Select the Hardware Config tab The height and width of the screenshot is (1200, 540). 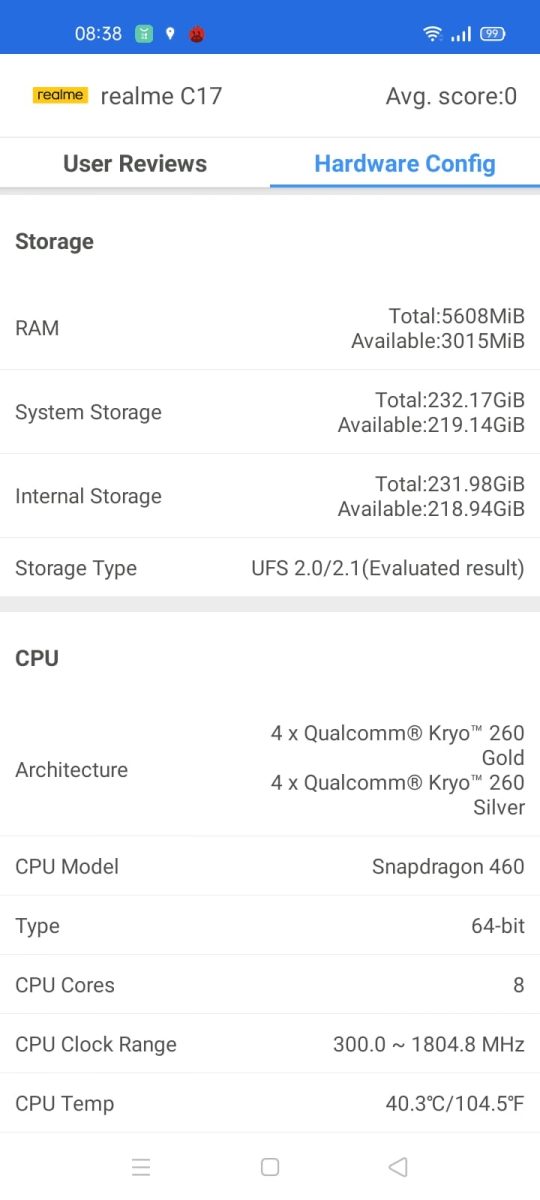(405, 164)
